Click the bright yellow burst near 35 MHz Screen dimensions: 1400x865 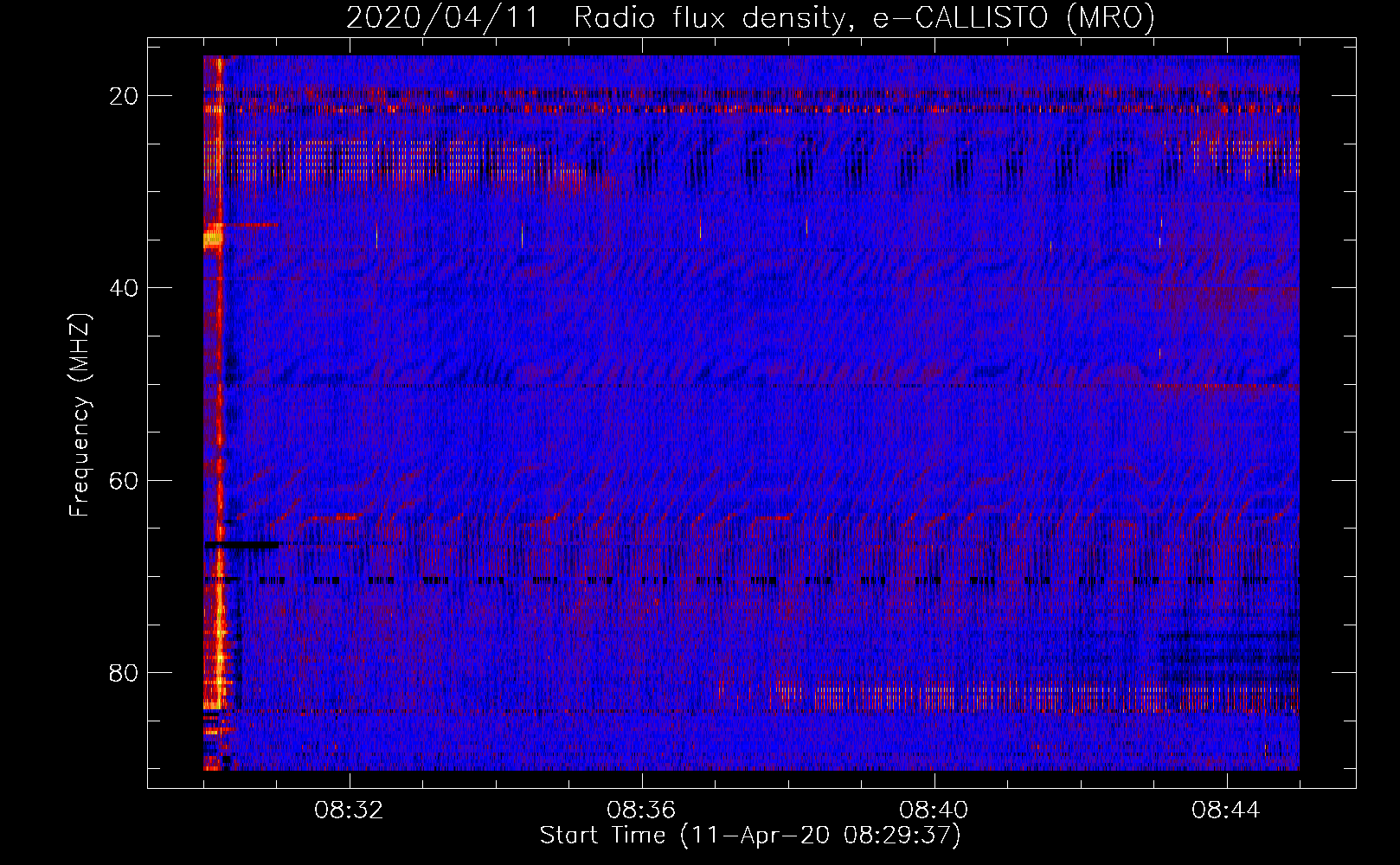[213, 239]
